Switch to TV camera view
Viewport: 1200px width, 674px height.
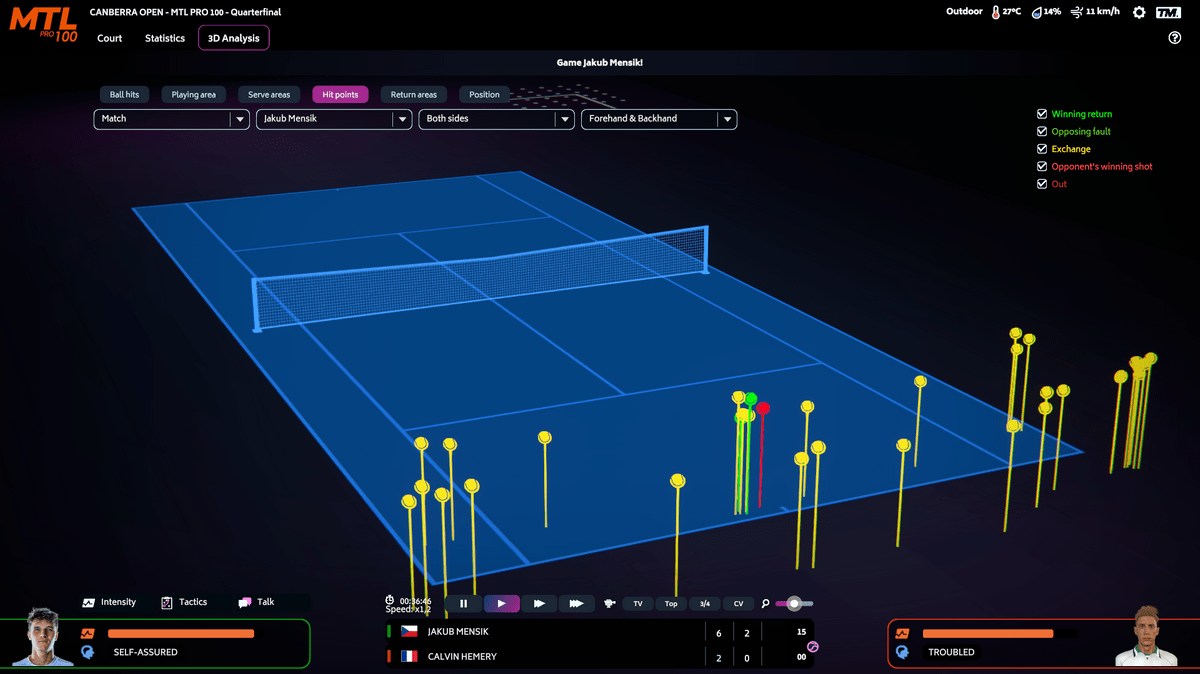[x=638, y=603]
